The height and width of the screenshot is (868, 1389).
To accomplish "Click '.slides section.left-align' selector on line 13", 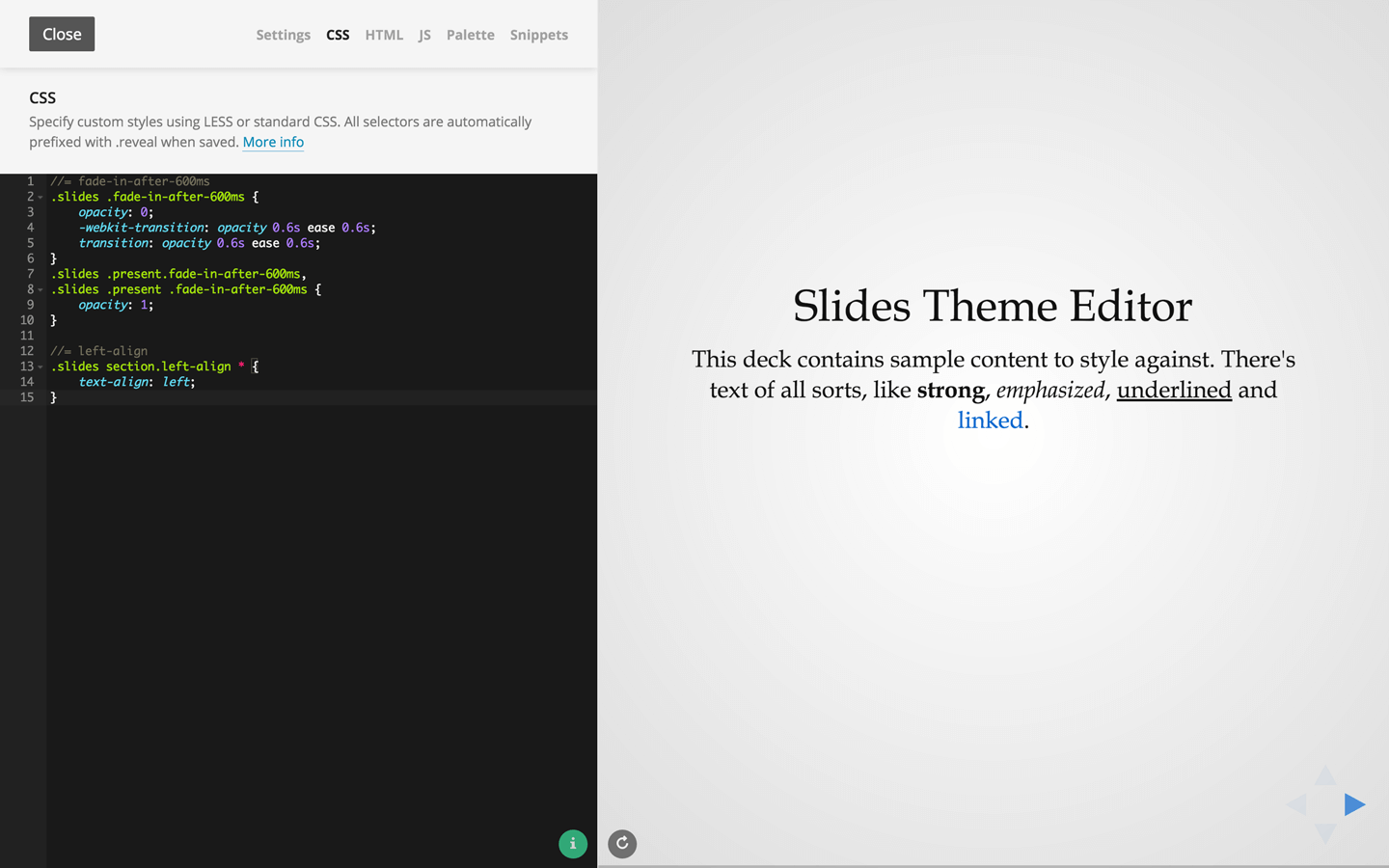I will 141,366.
